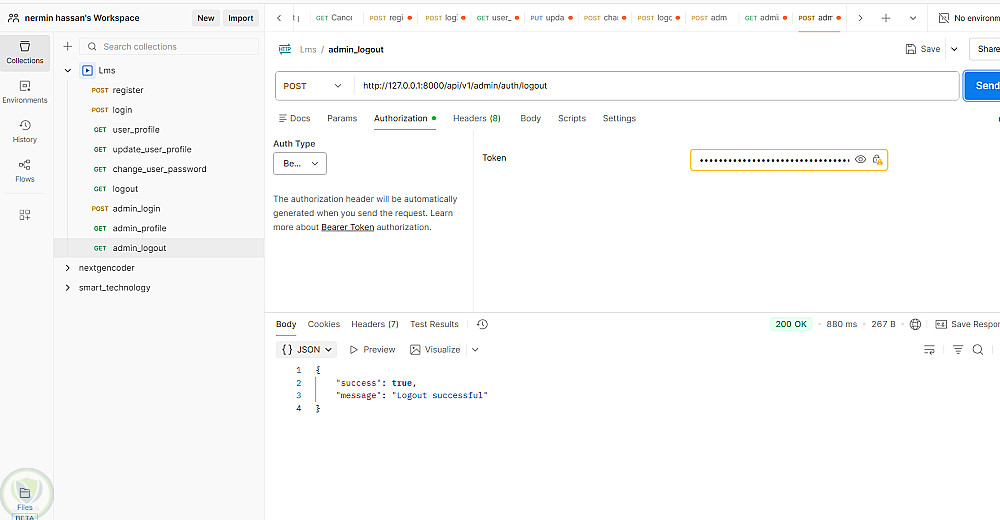The height and width of the screenshot is (520, 1000).
Task: Expand the nextgencoder collection
Action: [68, 268]
